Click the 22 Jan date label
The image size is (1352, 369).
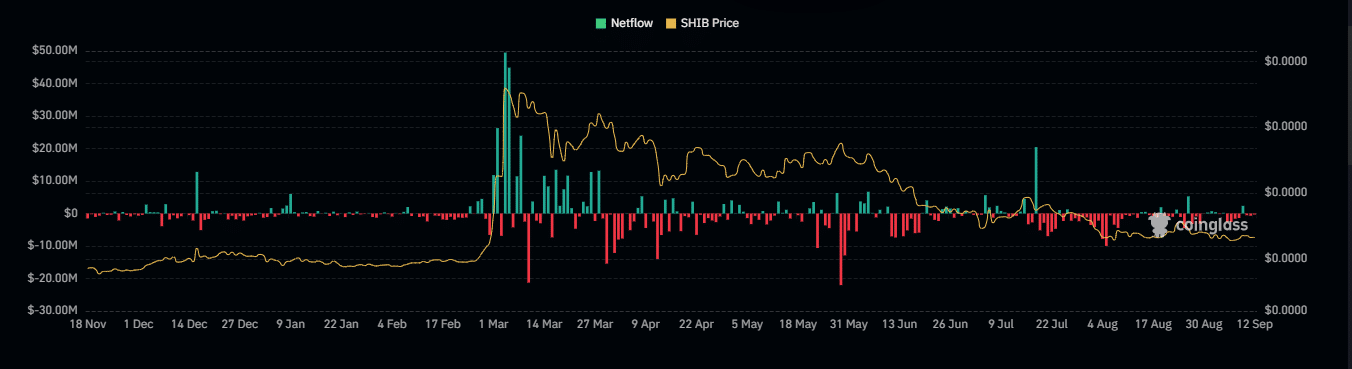click(341, 324)
